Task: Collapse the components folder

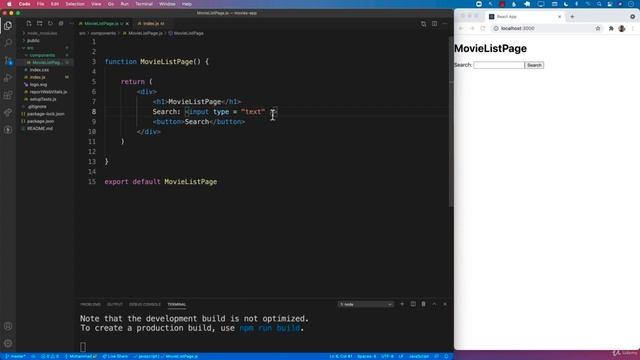Action: tap(42, 55)
